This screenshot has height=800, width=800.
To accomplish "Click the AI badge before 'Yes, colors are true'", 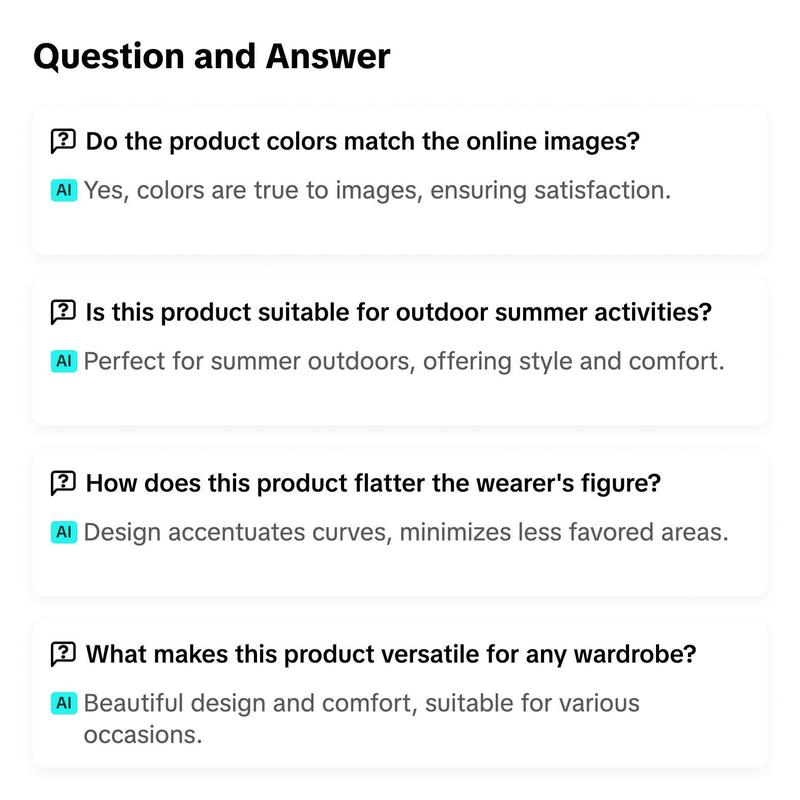I will pyautogui.click(x=64, y=190).
